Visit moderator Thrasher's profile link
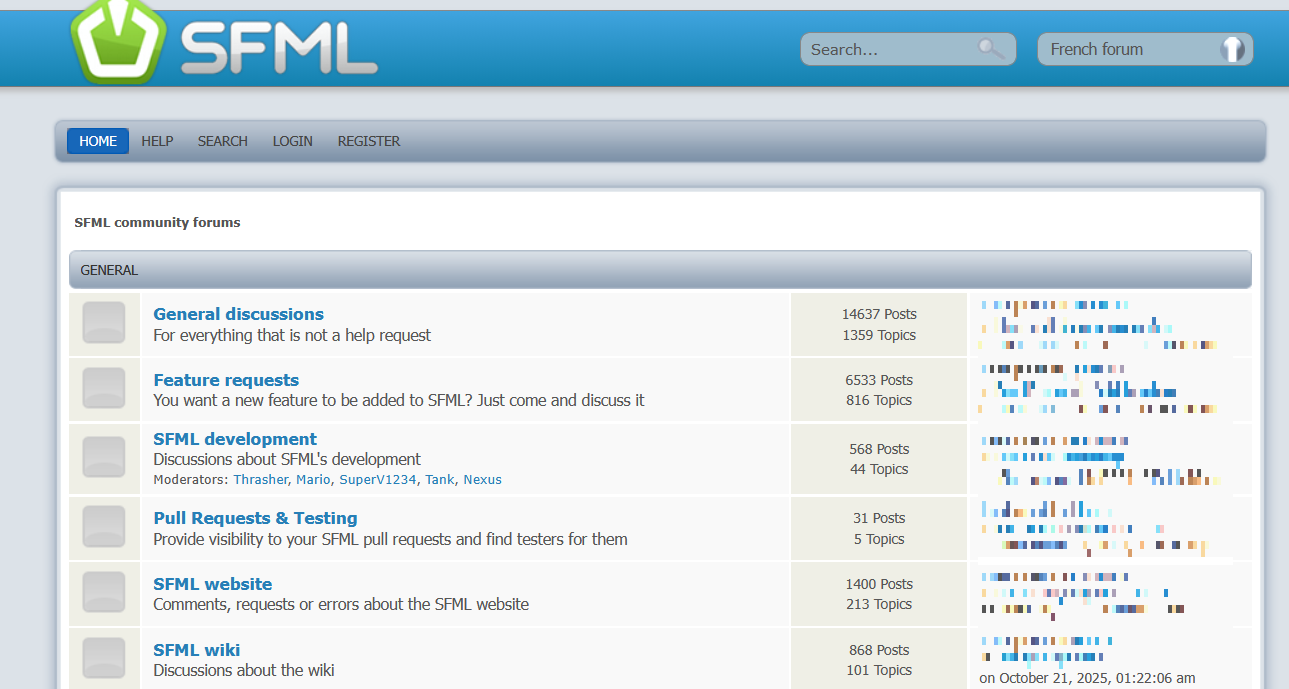Image resolution: width=1289 pixels, height=689 pixels. point(261,480)
